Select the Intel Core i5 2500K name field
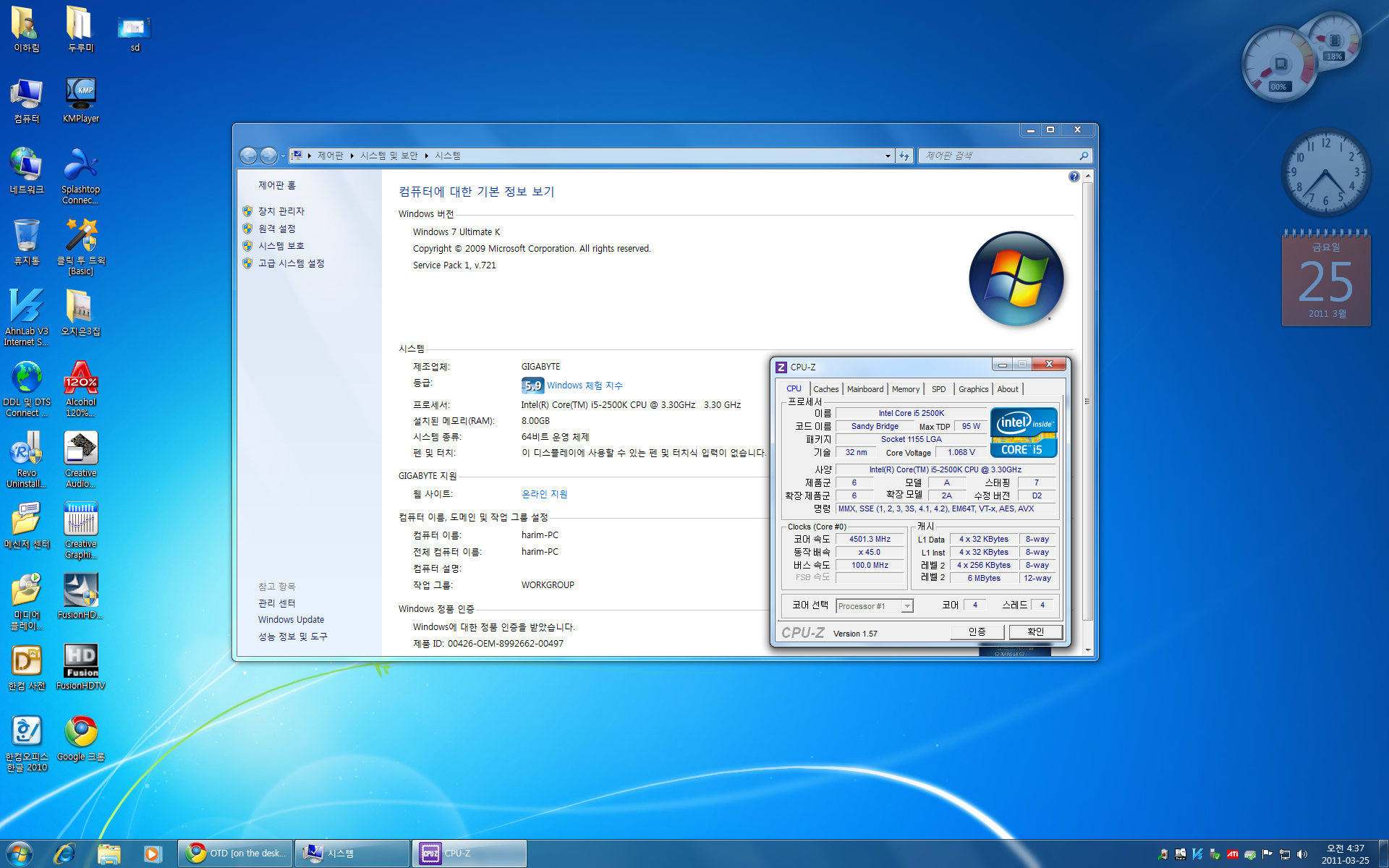 coord(911,413)
